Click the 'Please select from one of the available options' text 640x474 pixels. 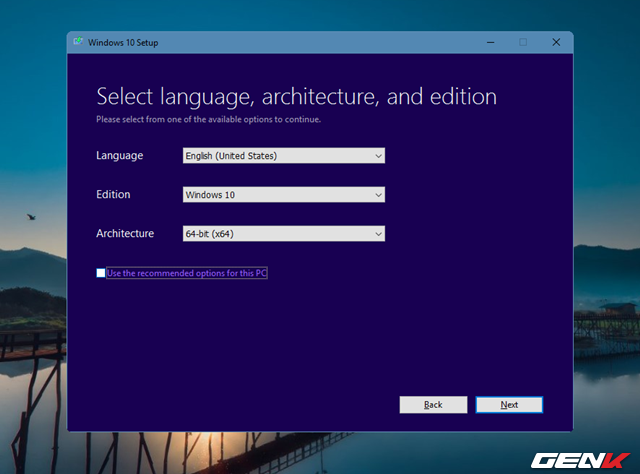click(x=209, y=120)
